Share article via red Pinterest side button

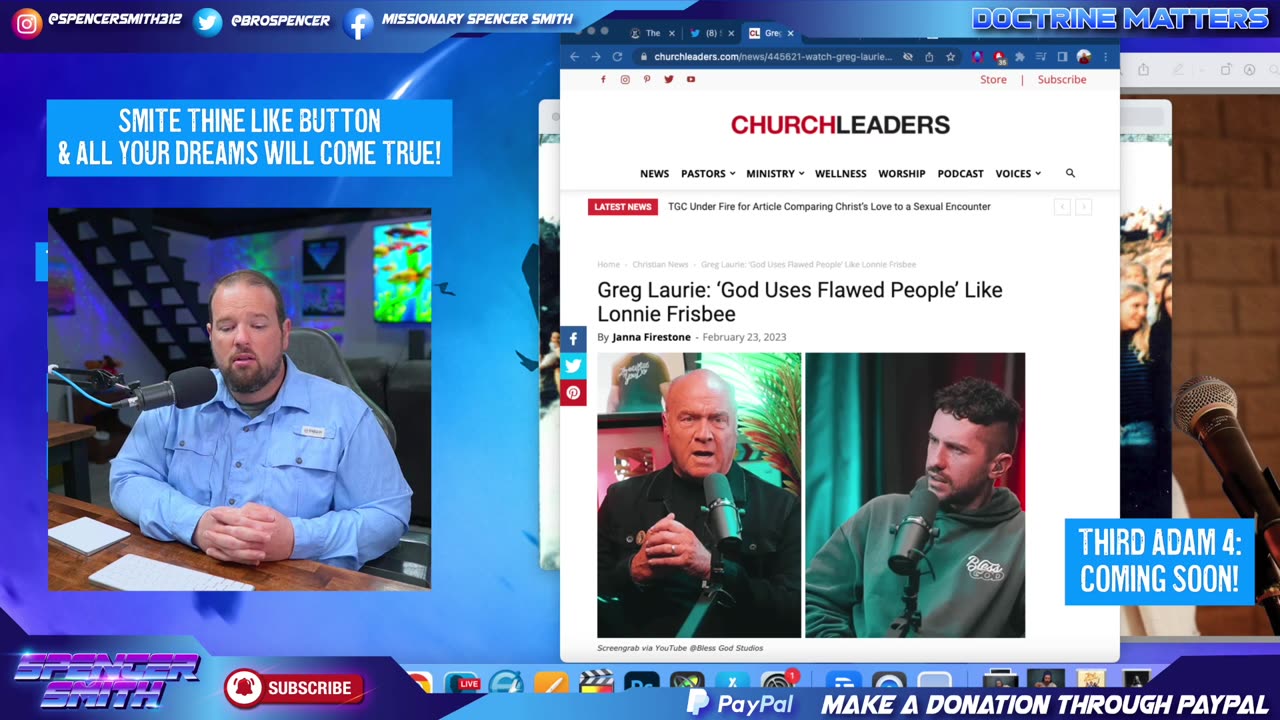(x=573, y=393)
